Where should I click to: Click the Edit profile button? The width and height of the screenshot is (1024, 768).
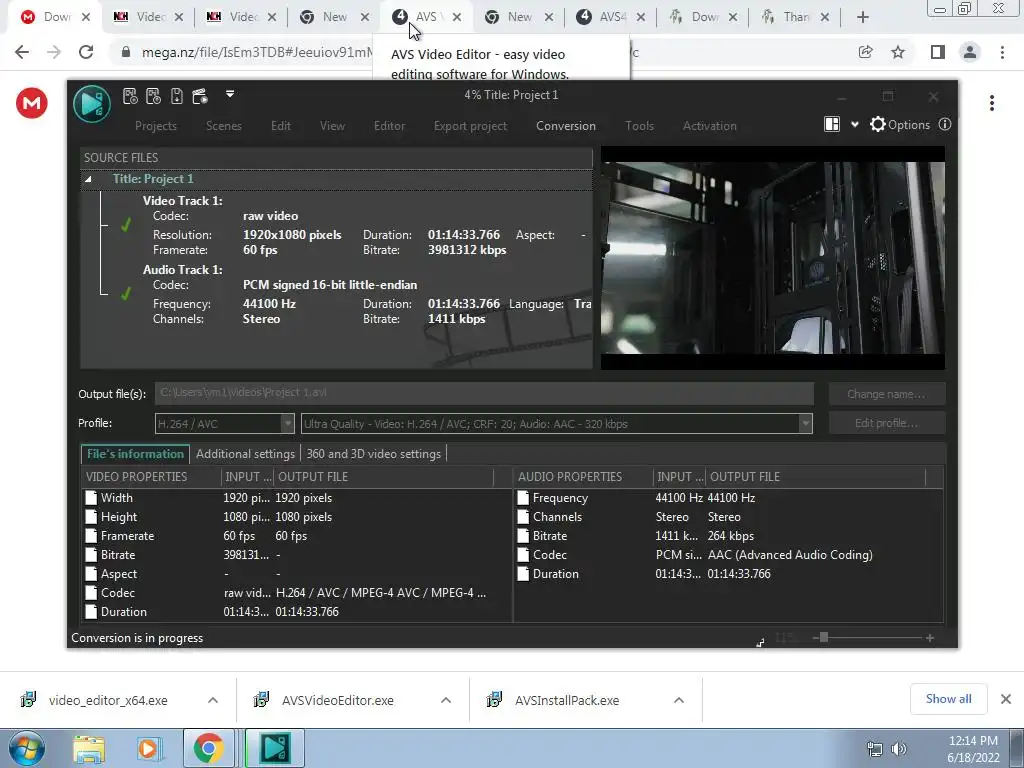pyautogui.click(x=886, y=423)
